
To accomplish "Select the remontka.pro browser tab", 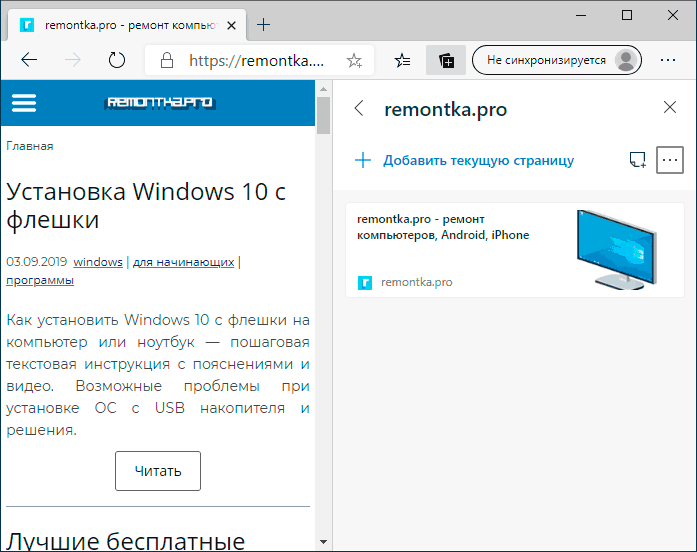I will [127, 25].
